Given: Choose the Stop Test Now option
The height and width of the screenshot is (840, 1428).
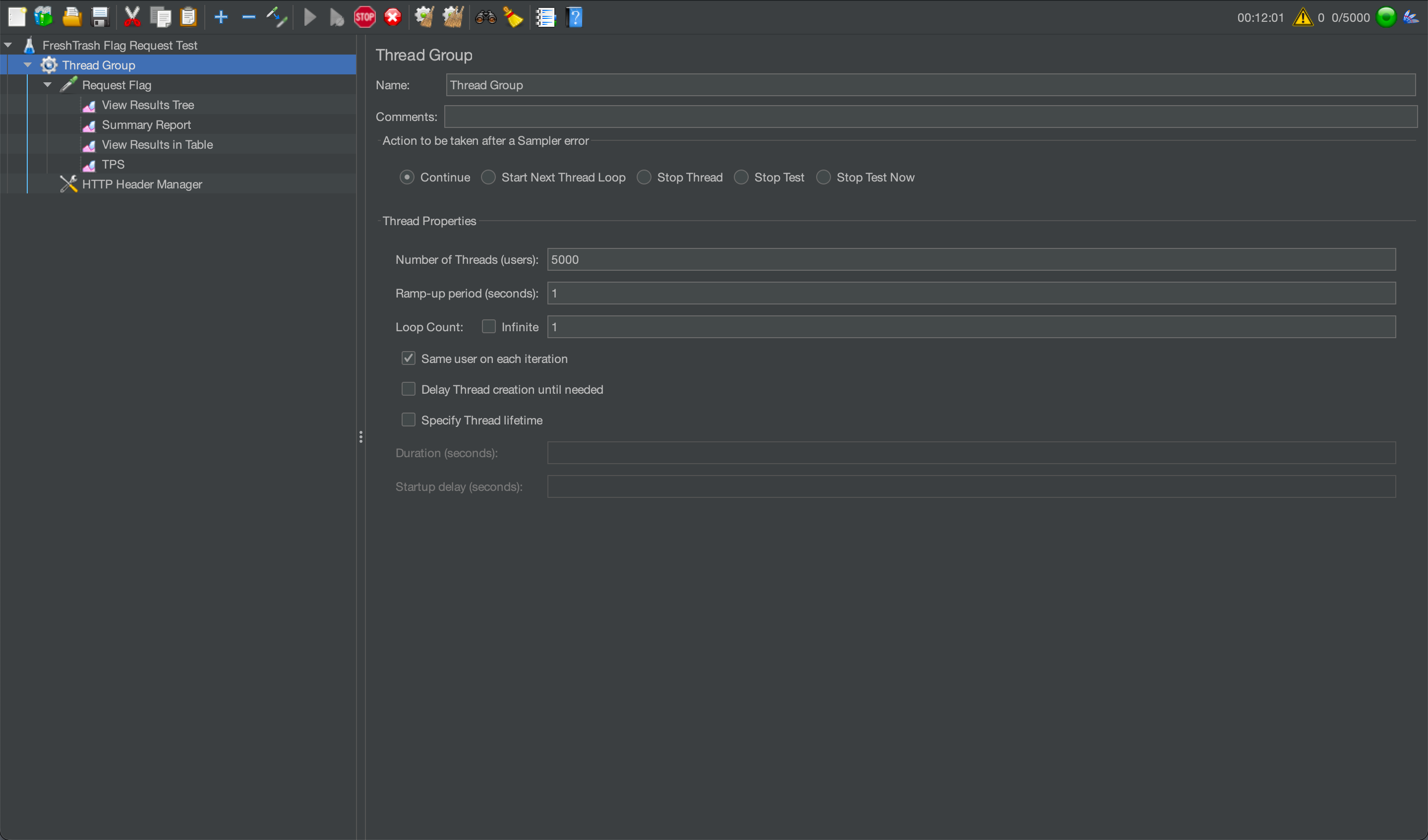Looking at the screenshot, I should (823, 178).
